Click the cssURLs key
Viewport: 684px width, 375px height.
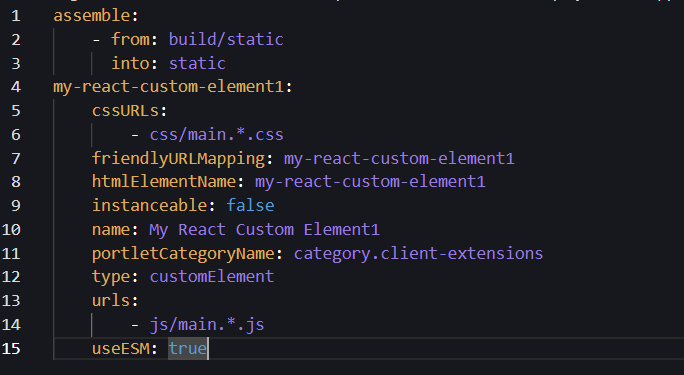[x=125, y=111]
